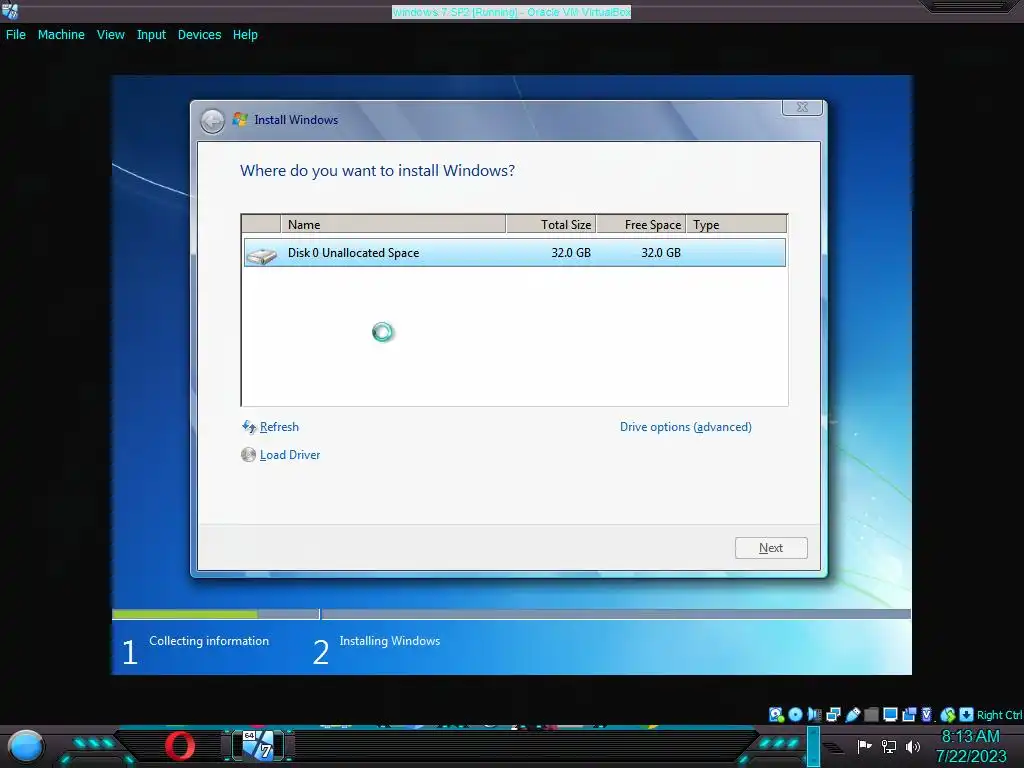This screenshot has height=768, width=1024.
Task: Open the File menu
Action: point(16,35)
